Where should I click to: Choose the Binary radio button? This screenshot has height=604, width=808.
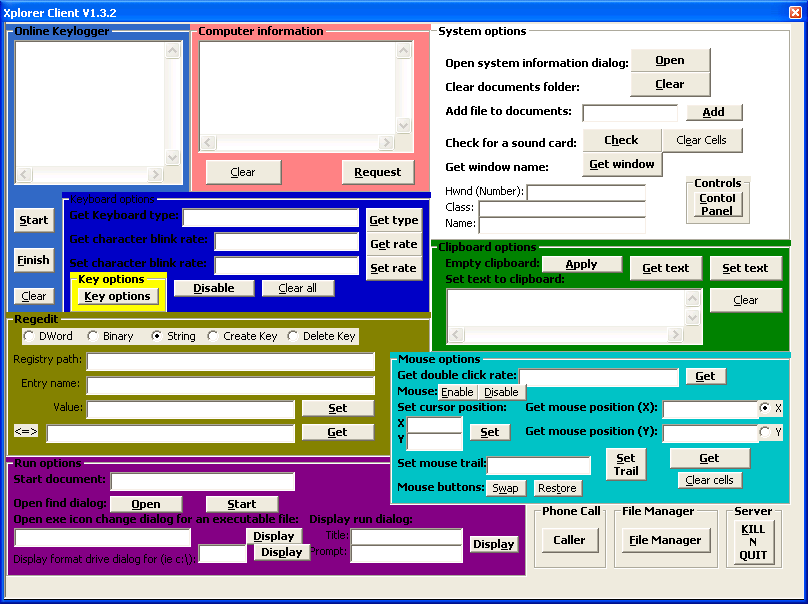(93, 336)
